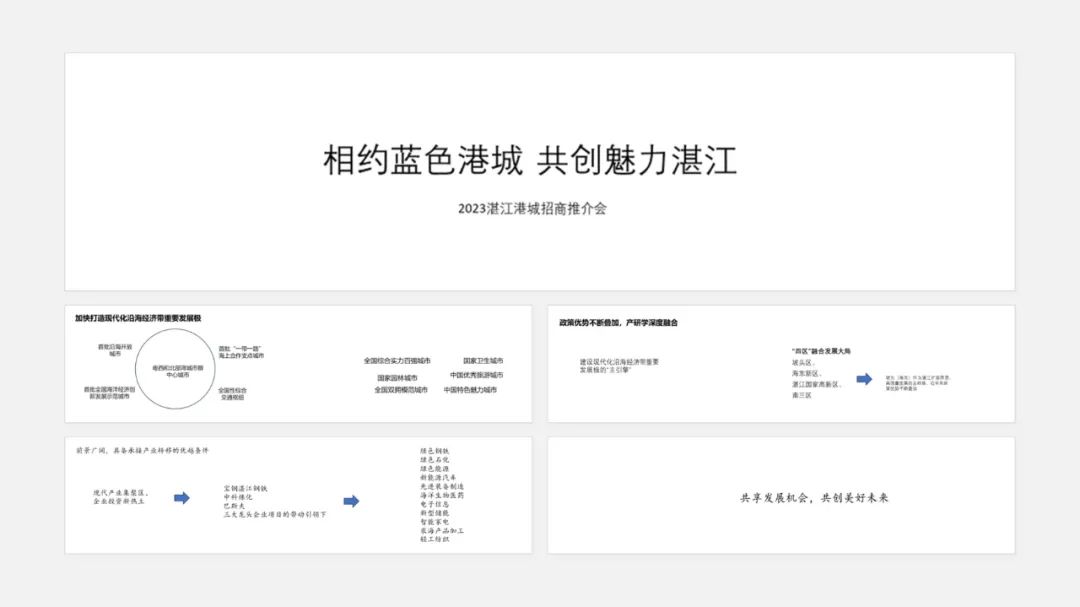Select 绿色钢铁 in the industry list
1080x607 pixels.
tap(435, 451)
